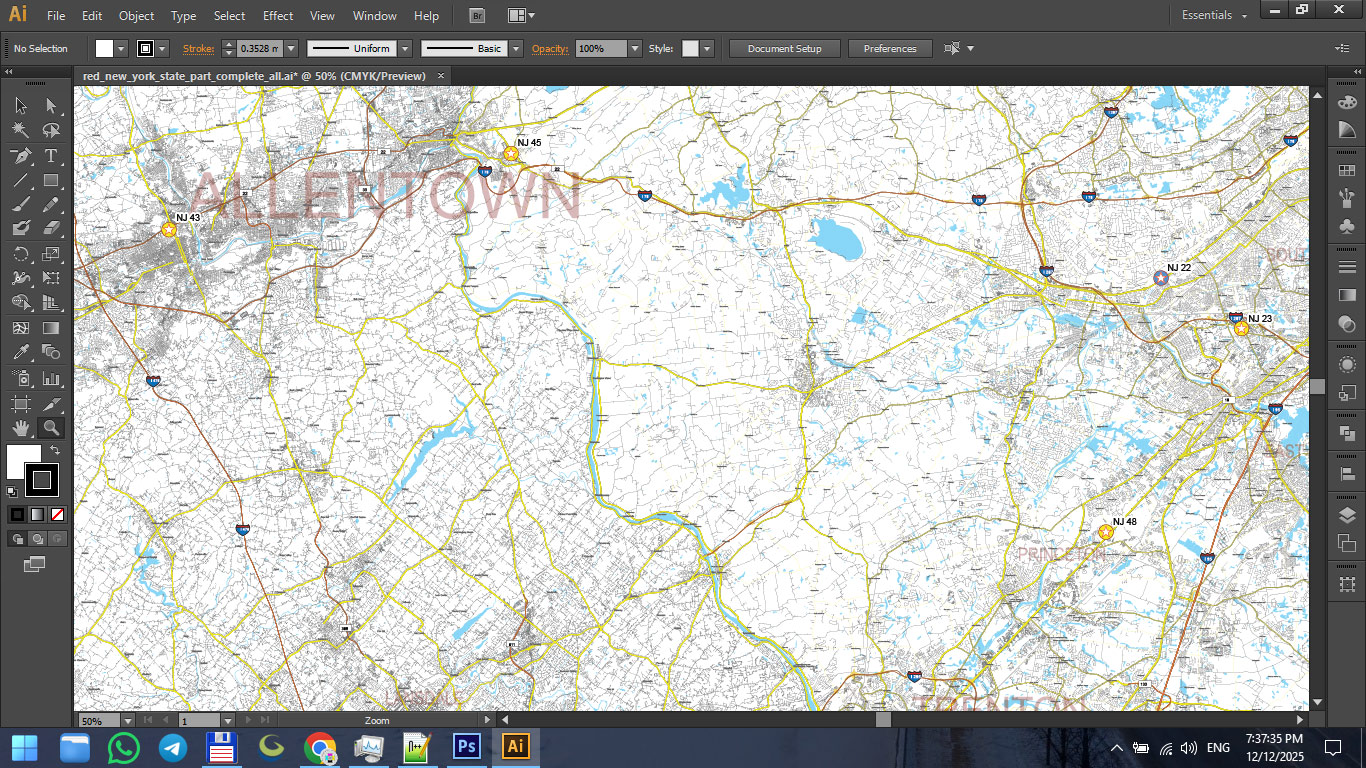1366x768 pixels.
Task: Set the paint to None
Action: (x=58, y=514)
